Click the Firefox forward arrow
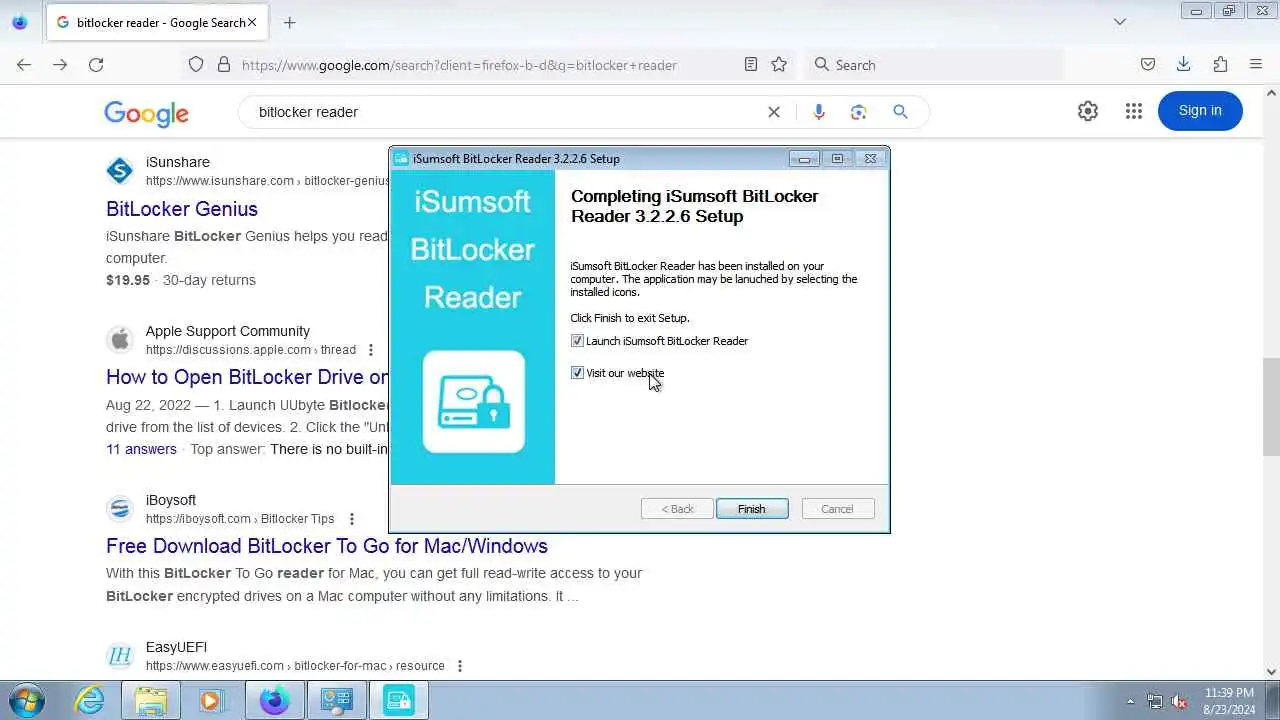1280x720 pixels. [60, 64]
